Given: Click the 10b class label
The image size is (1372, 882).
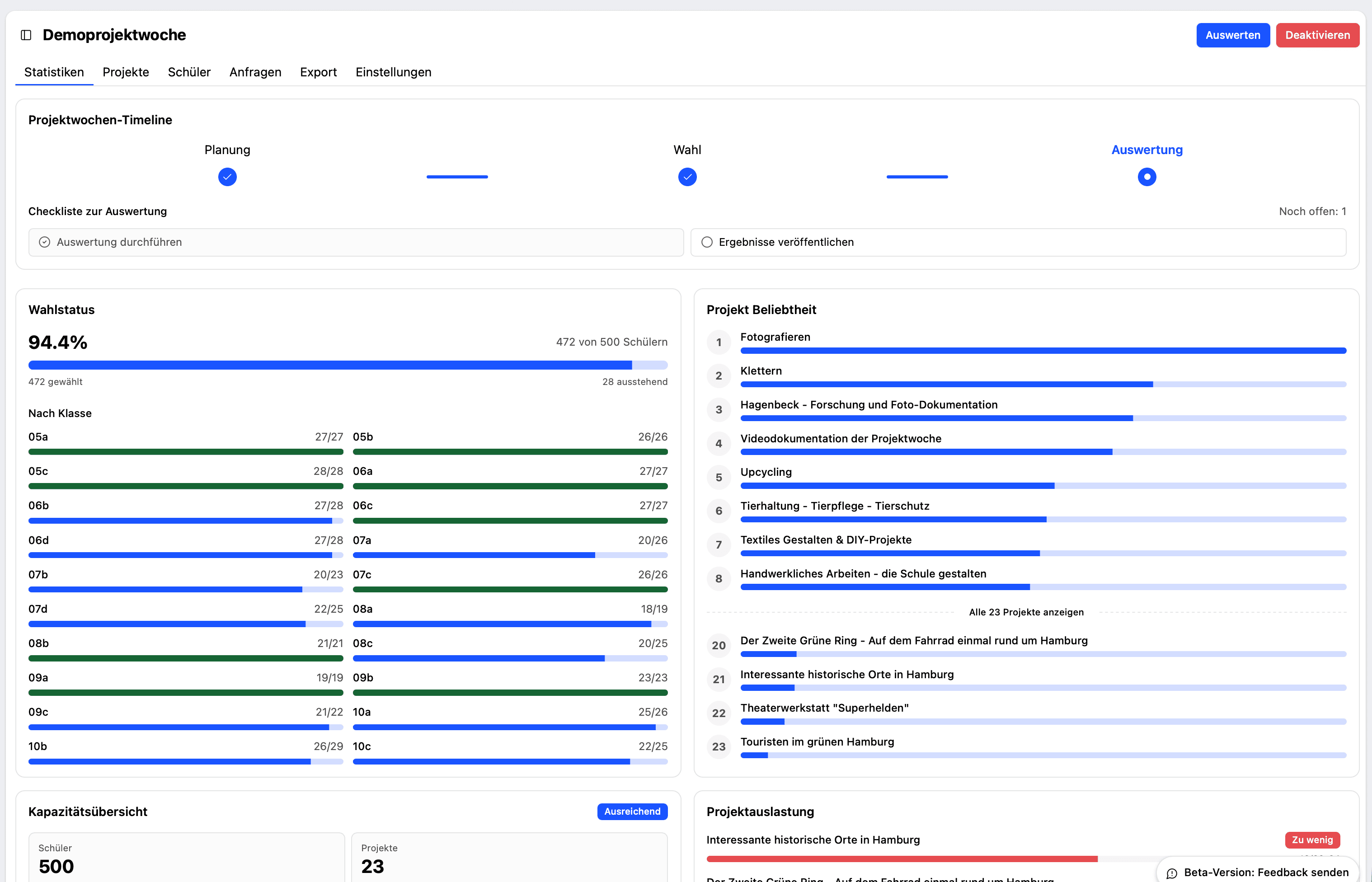Looking at the screenshot, I should 38,746.
